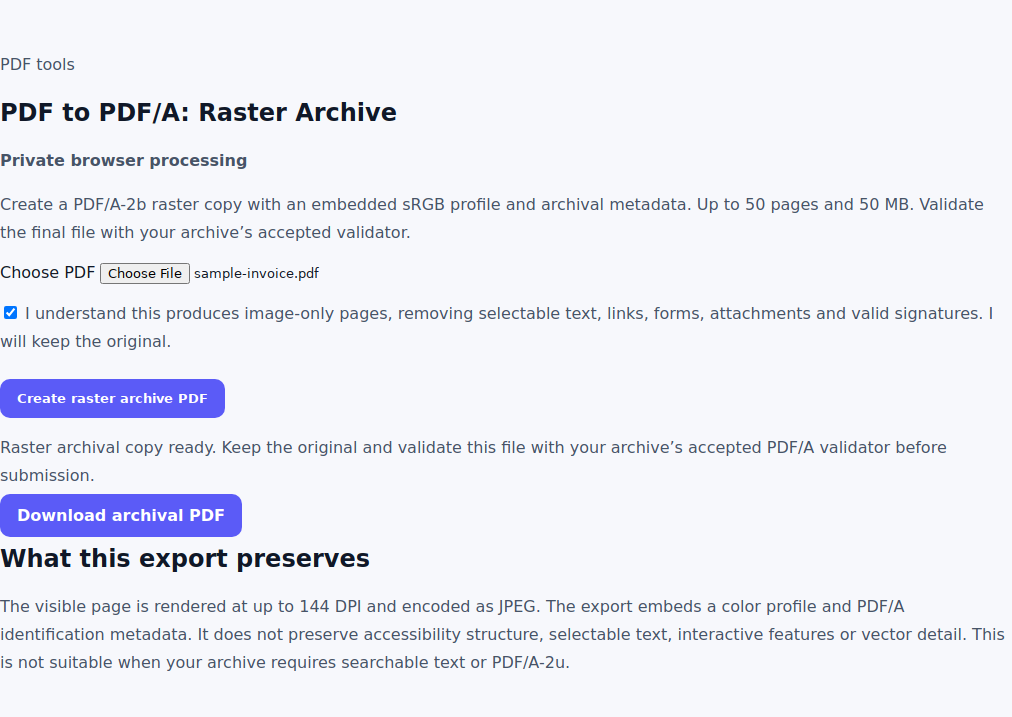Click the 'Create a PDF/A-2b raster copy' description paragraph

pyautogui.click(x=492, y=218)
